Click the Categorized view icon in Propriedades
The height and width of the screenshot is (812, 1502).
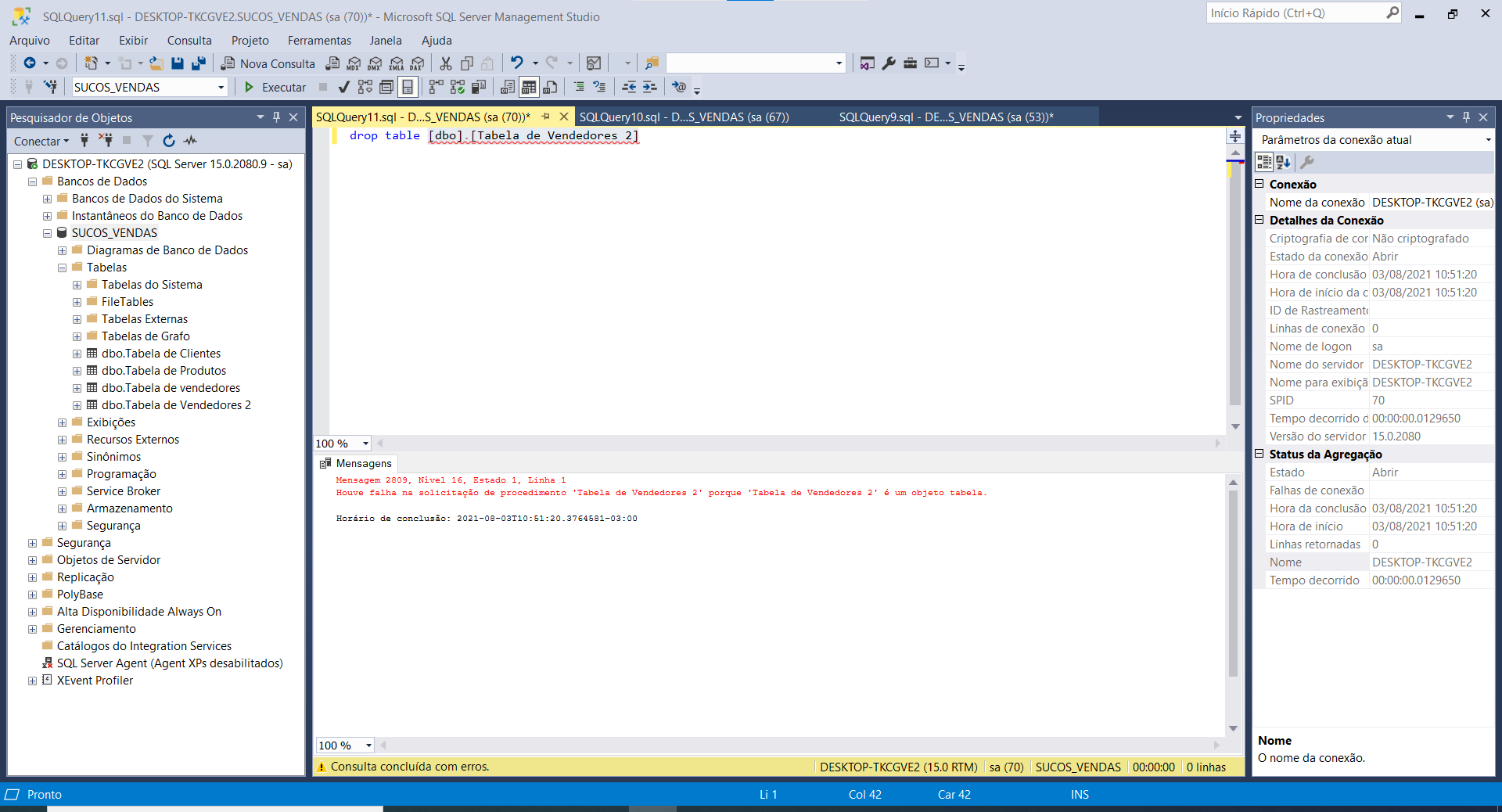1264,162
